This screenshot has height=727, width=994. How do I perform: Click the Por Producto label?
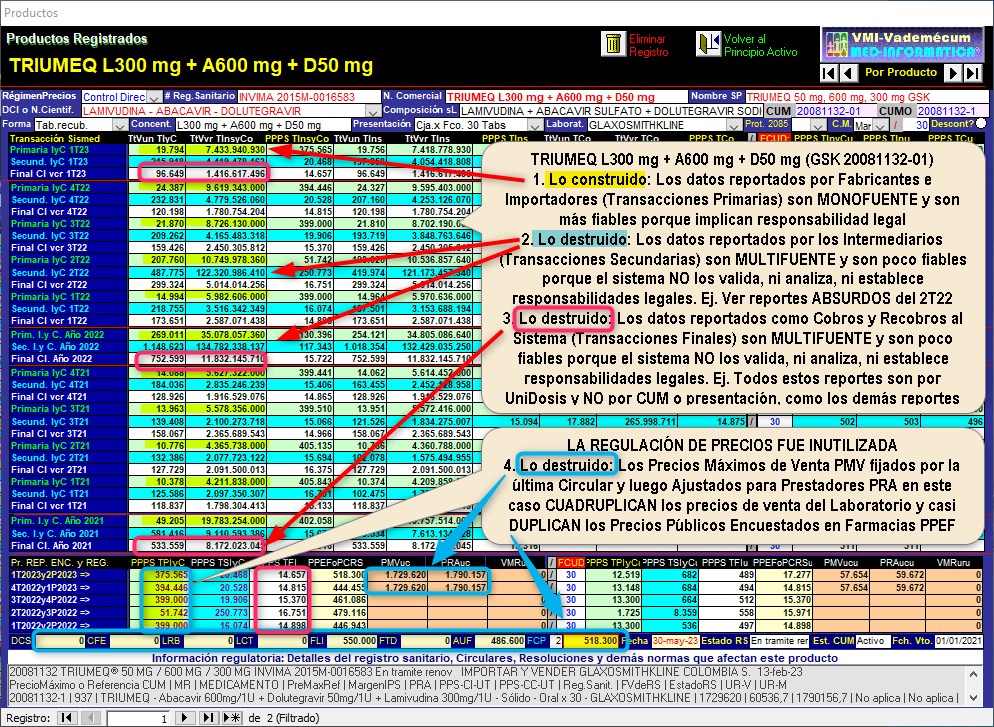point(901,73)
